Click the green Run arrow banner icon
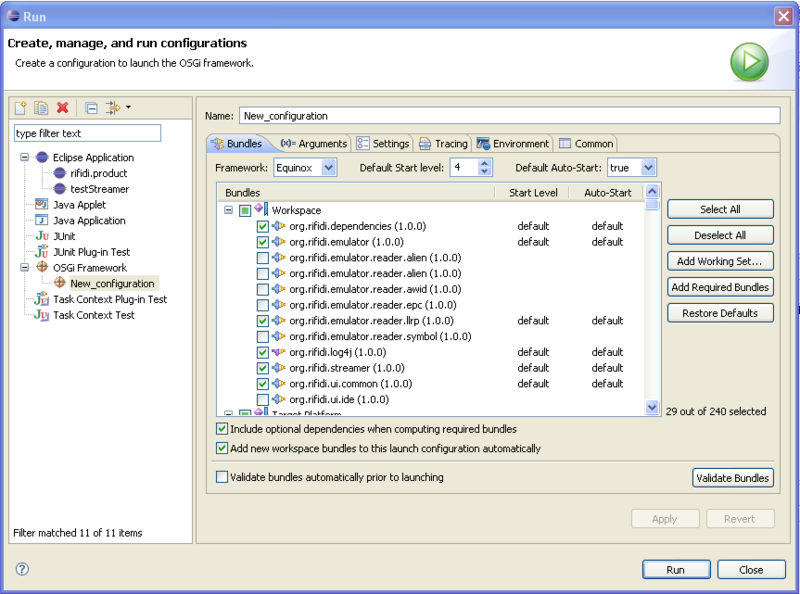800x594 pixels. [x=749, y=62]
